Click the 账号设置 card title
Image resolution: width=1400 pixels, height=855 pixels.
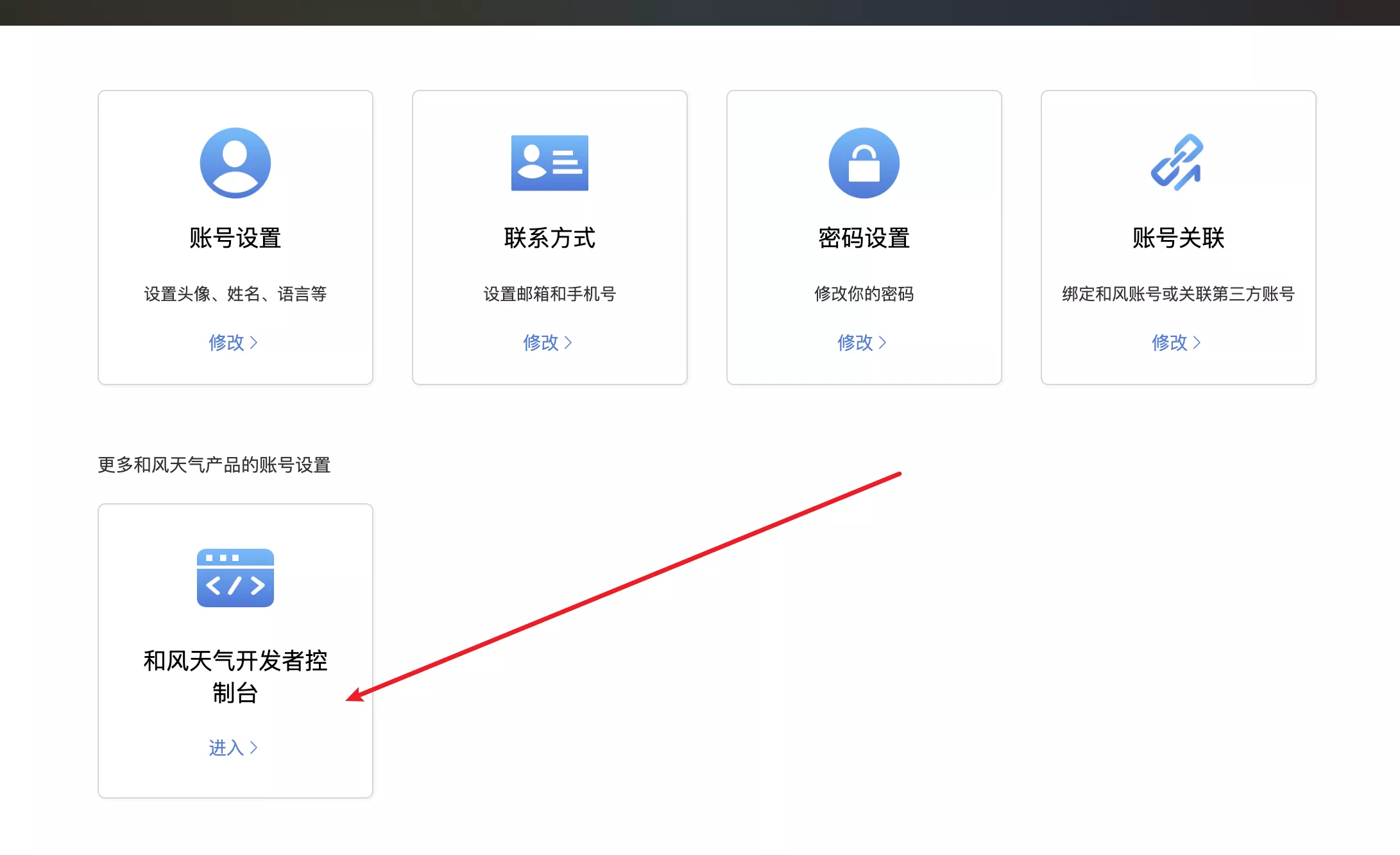235,238
